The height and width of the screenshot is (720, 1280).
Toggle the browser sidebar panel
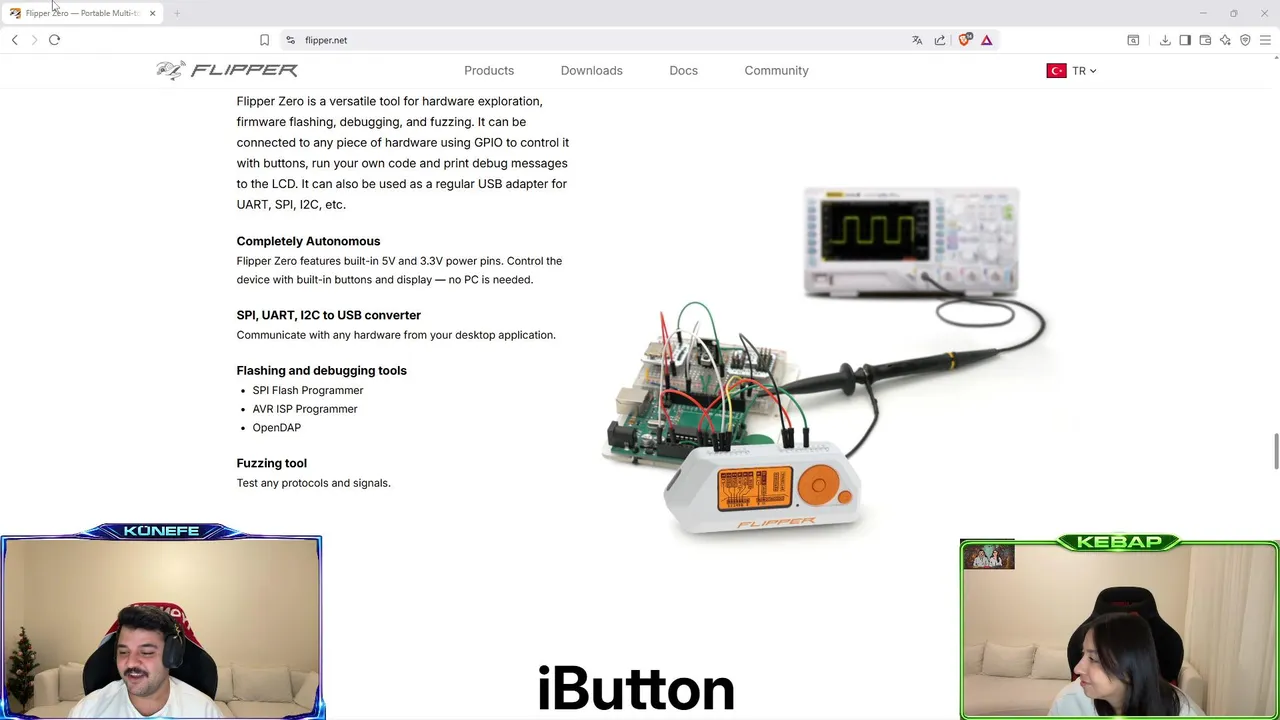(x=1185, y=40)
